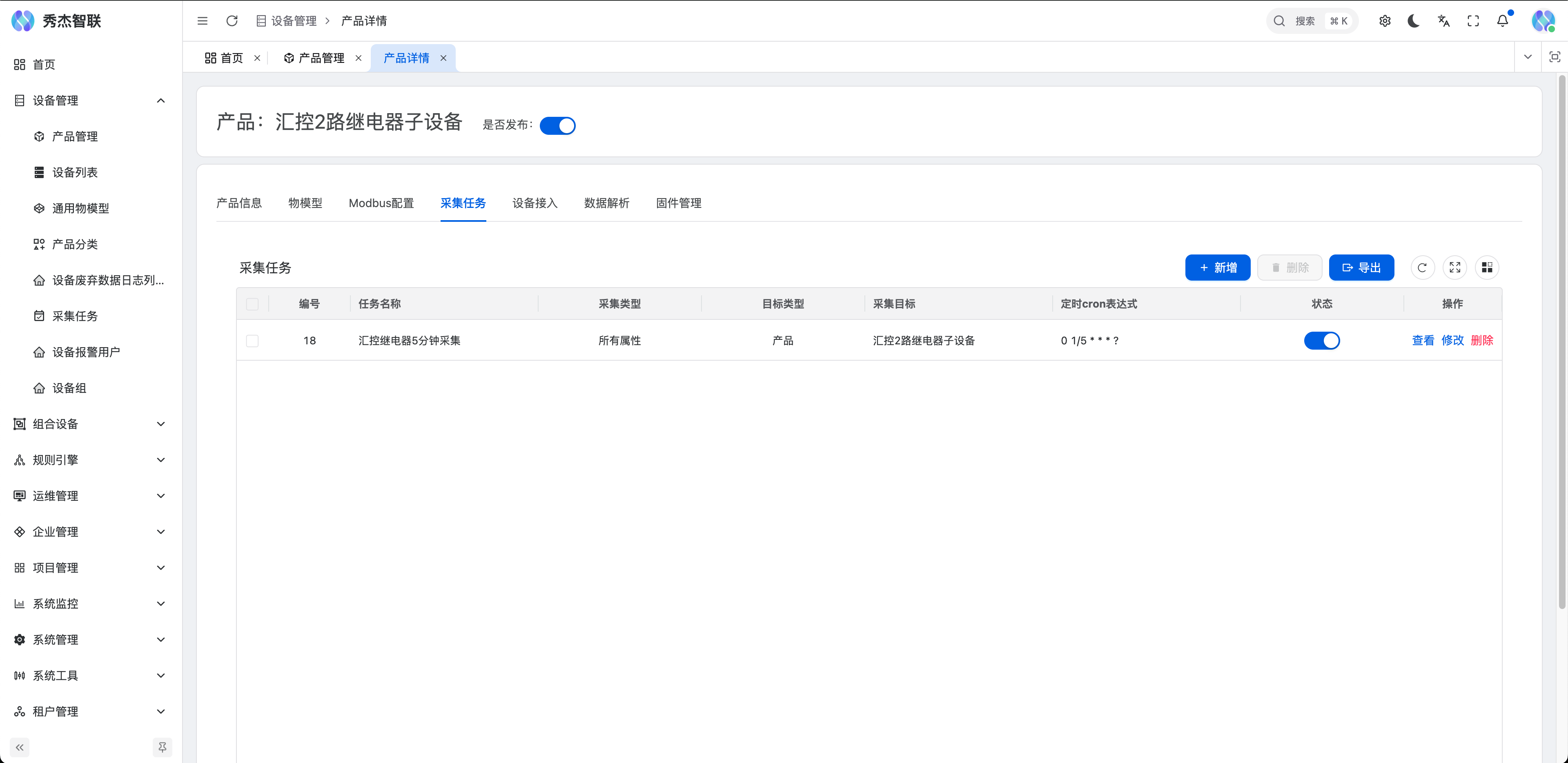Screen dimensions: 1568x763
Task: Check the row checkbox for task 18
Action: [252, 340]
